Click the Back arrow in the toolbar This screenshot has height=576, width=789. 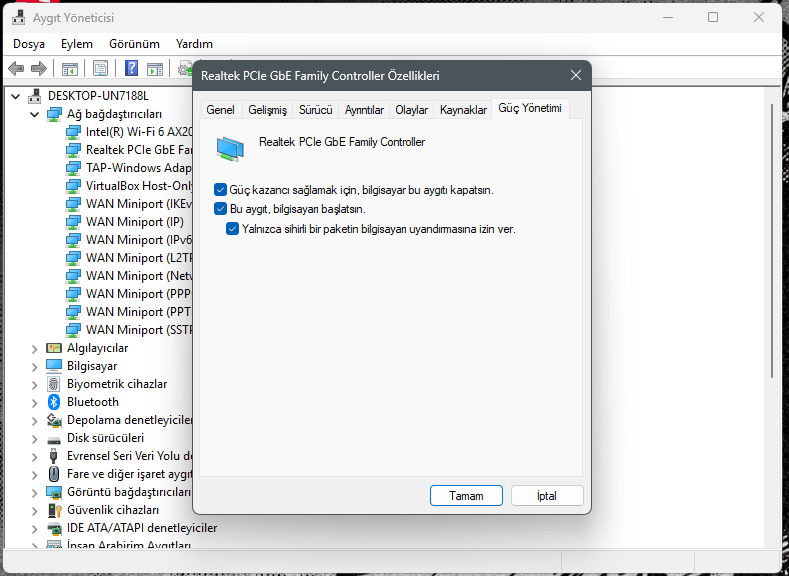[16, 68]
